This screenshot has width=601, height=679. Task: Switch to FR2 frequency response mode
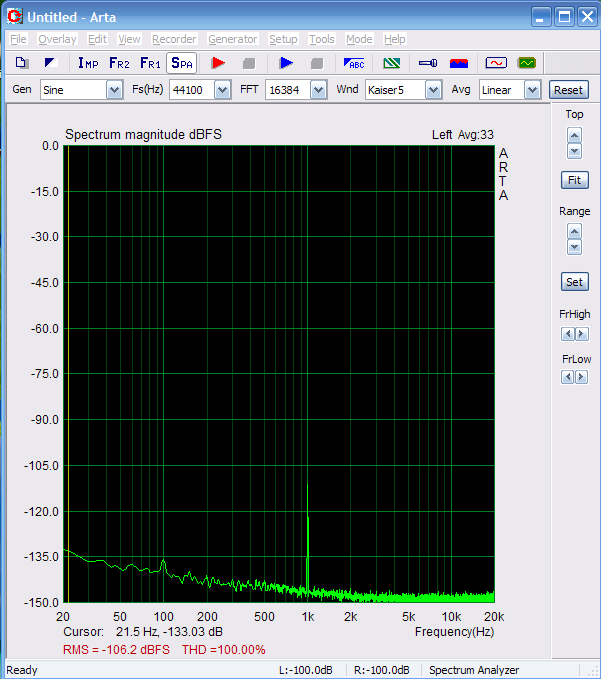point(119,63)
